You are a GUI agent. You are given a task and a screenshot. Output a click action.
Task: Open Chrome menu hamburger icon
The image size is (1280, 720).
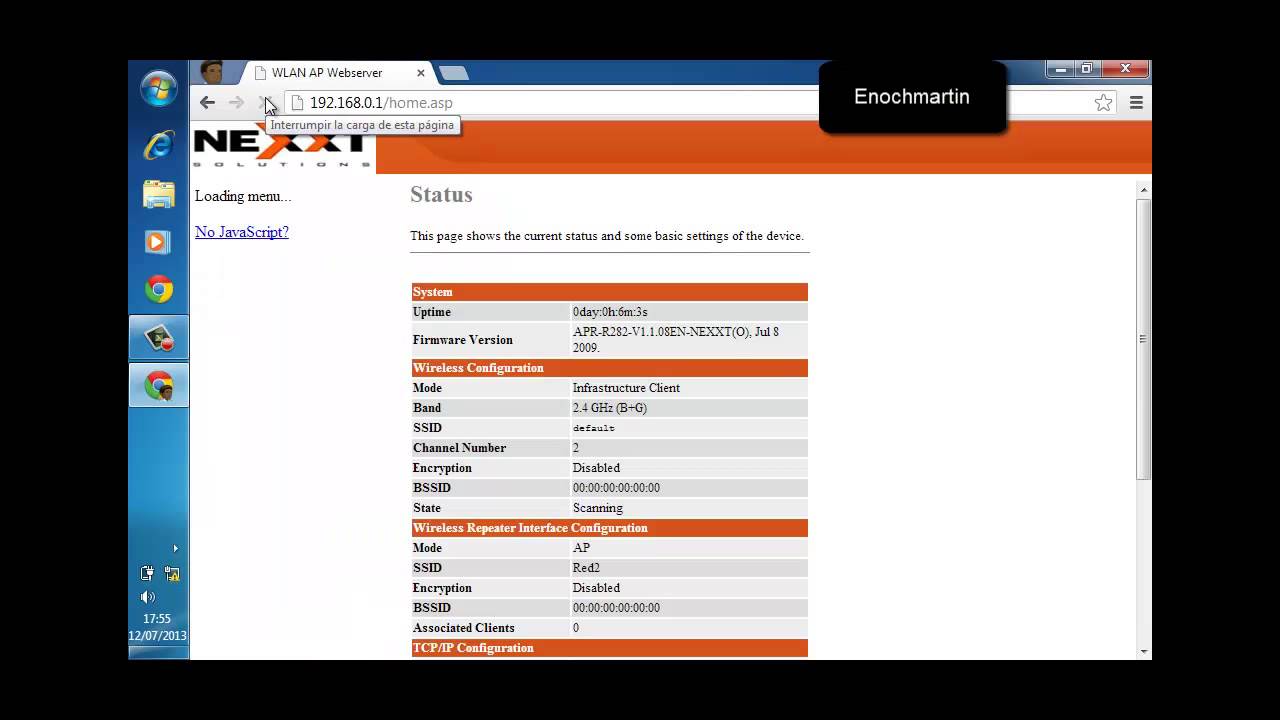pyautogui.click(x=1136, y=102)
